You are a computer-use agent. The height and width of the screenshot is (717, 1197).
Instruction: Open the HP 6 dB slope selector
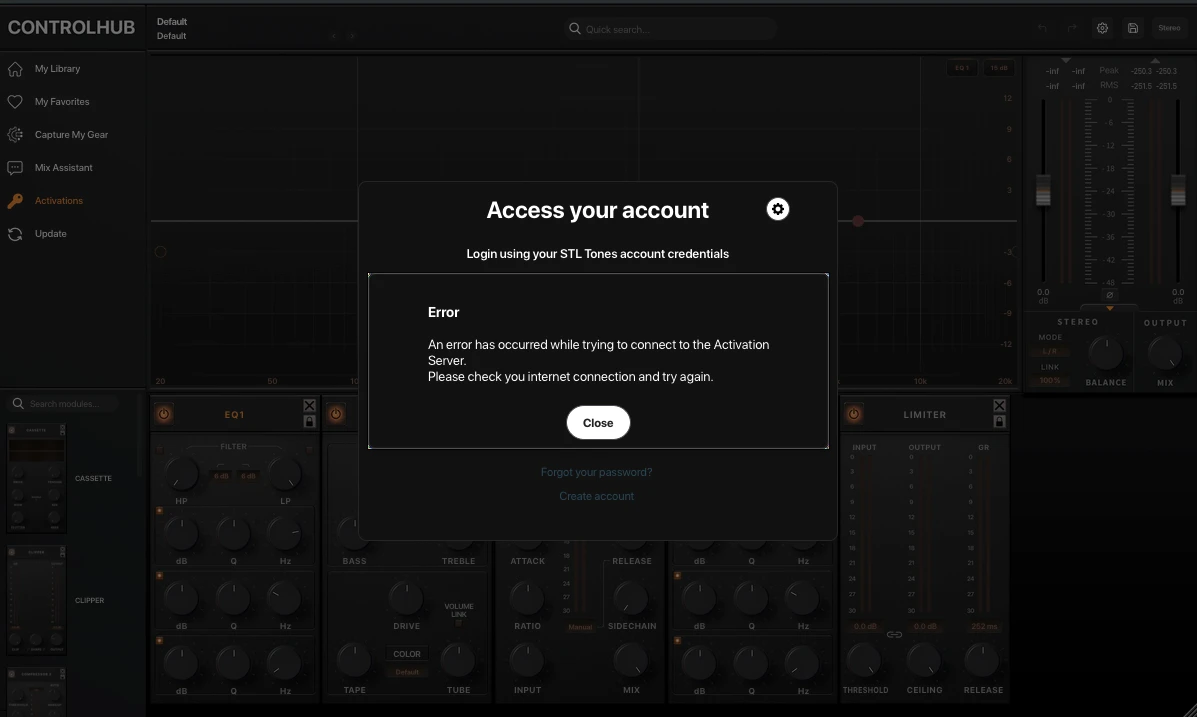coord(221,476)
